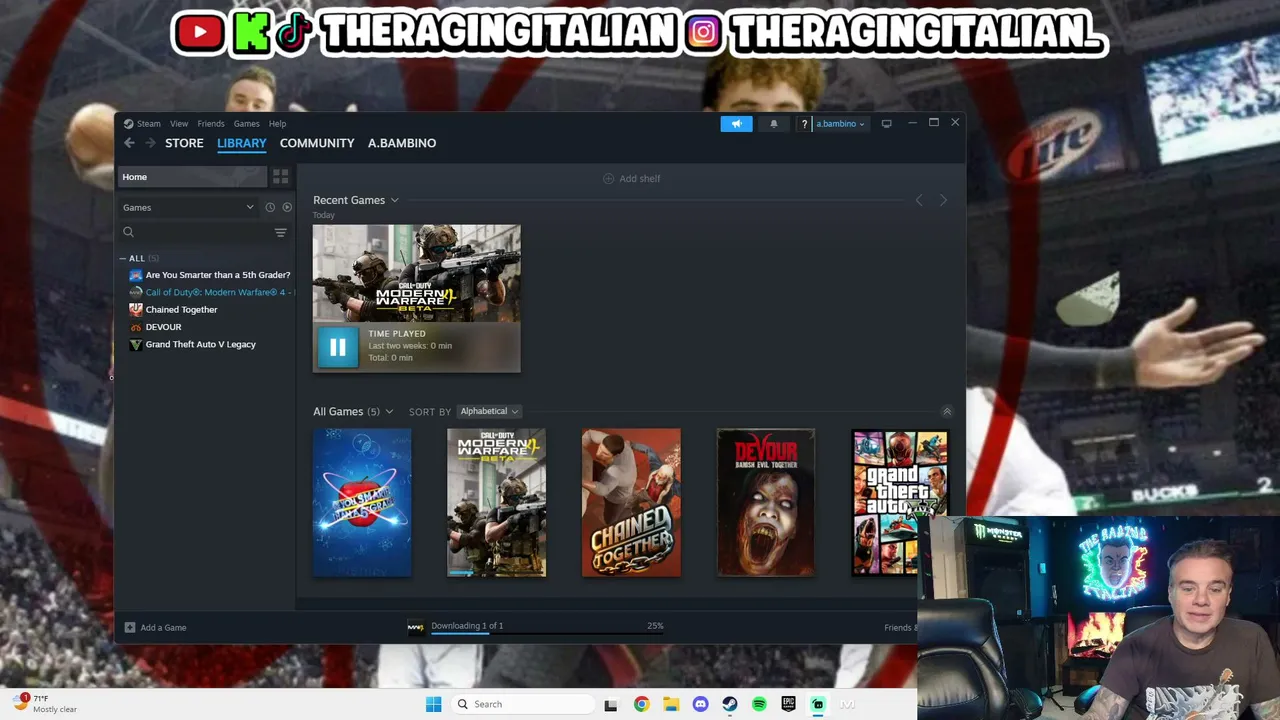Screen dimensions: 1280x720
Task: Change the Alphabetical sort order dropdown
Action: pyautogui.click(x=489, y=411)
